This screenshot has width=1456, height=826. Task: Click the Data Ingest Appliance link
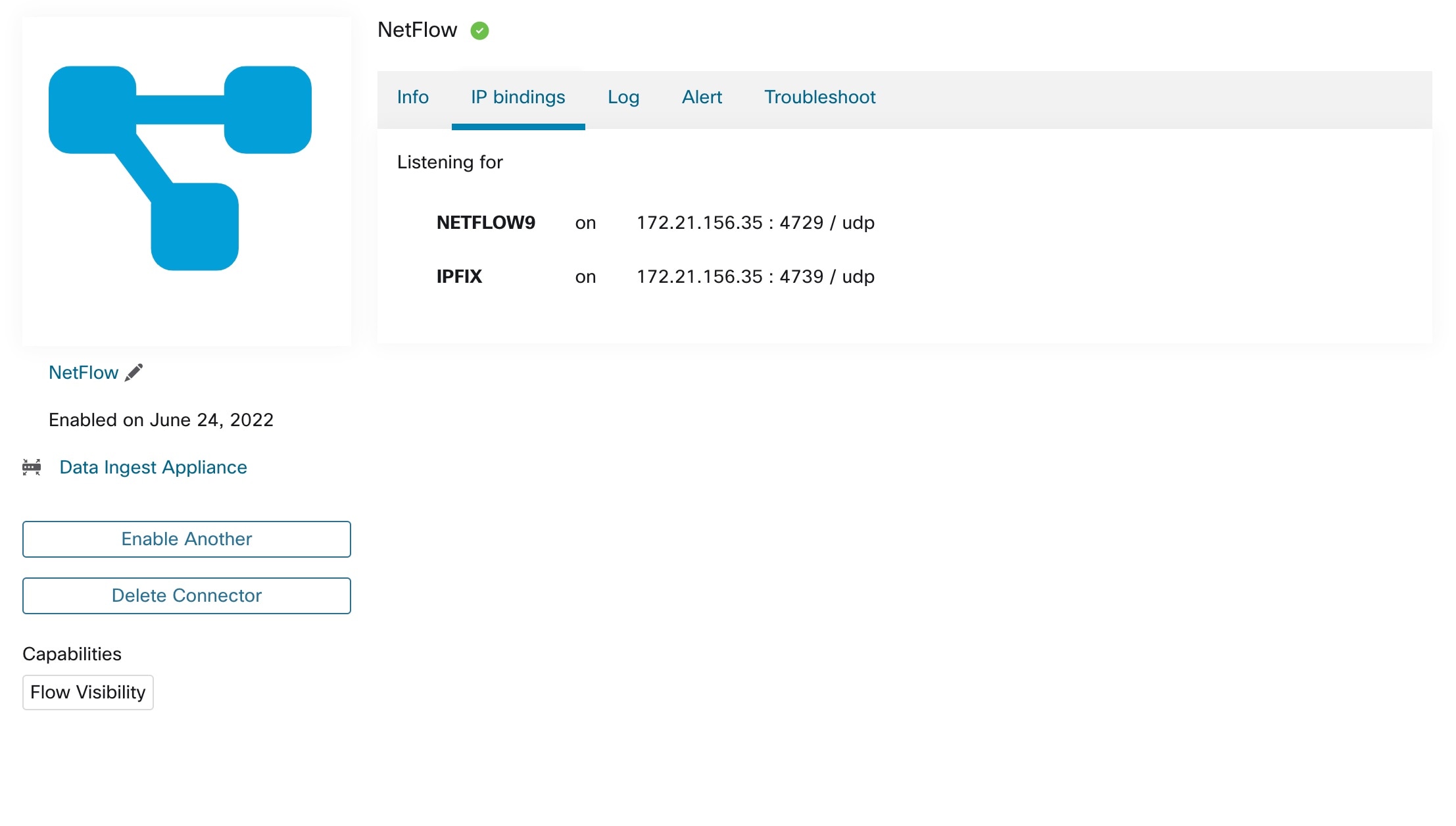coord(153,467)
